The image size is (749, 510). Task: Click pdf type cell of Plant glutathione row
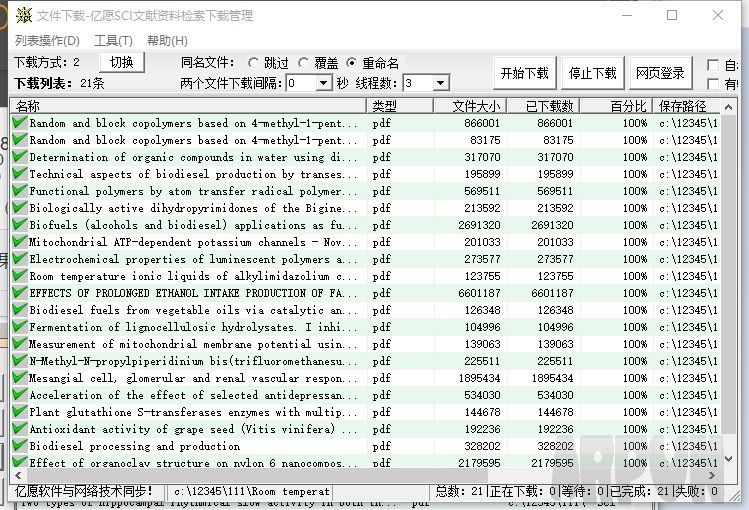coord(382,412)
